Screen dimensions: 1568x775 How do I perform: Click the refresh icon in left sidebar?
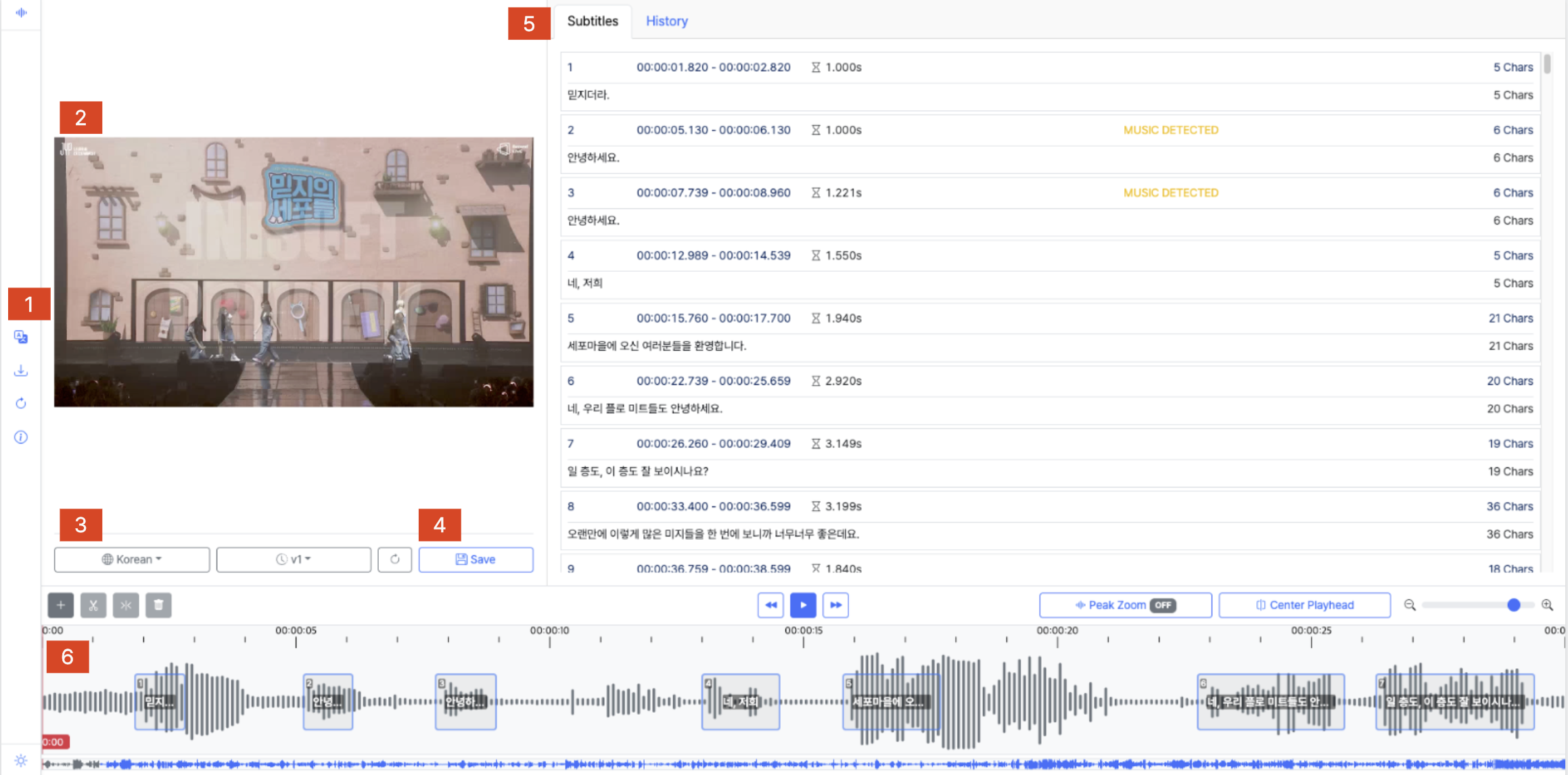(x=21, y=403)
